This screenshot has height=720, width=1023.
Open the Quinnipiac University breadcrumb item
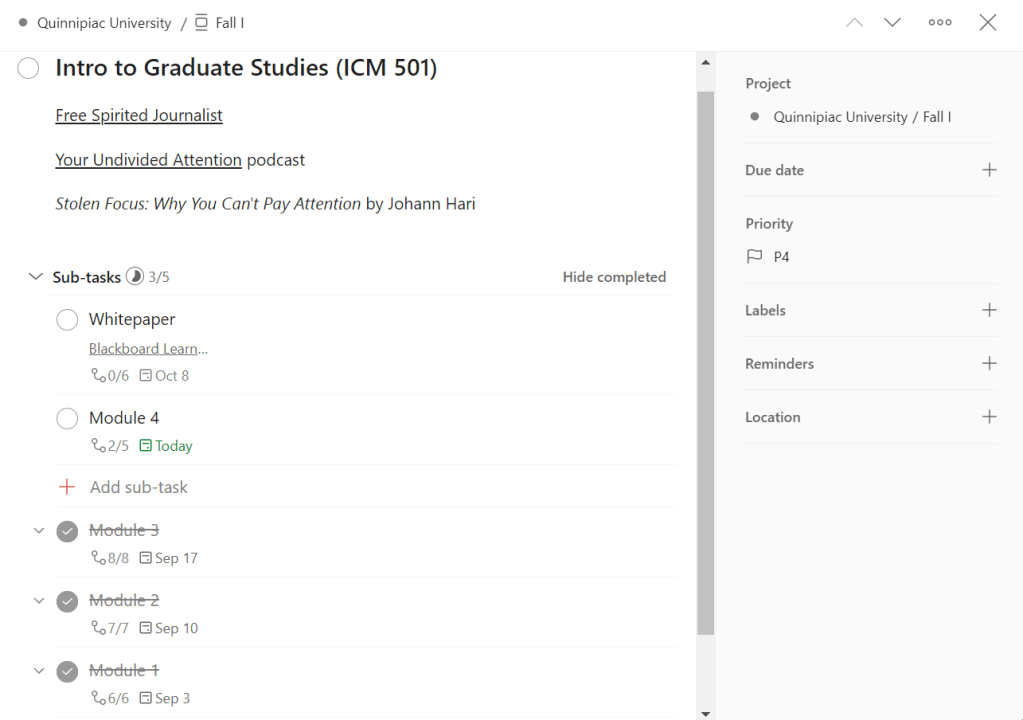coord(104,23)
